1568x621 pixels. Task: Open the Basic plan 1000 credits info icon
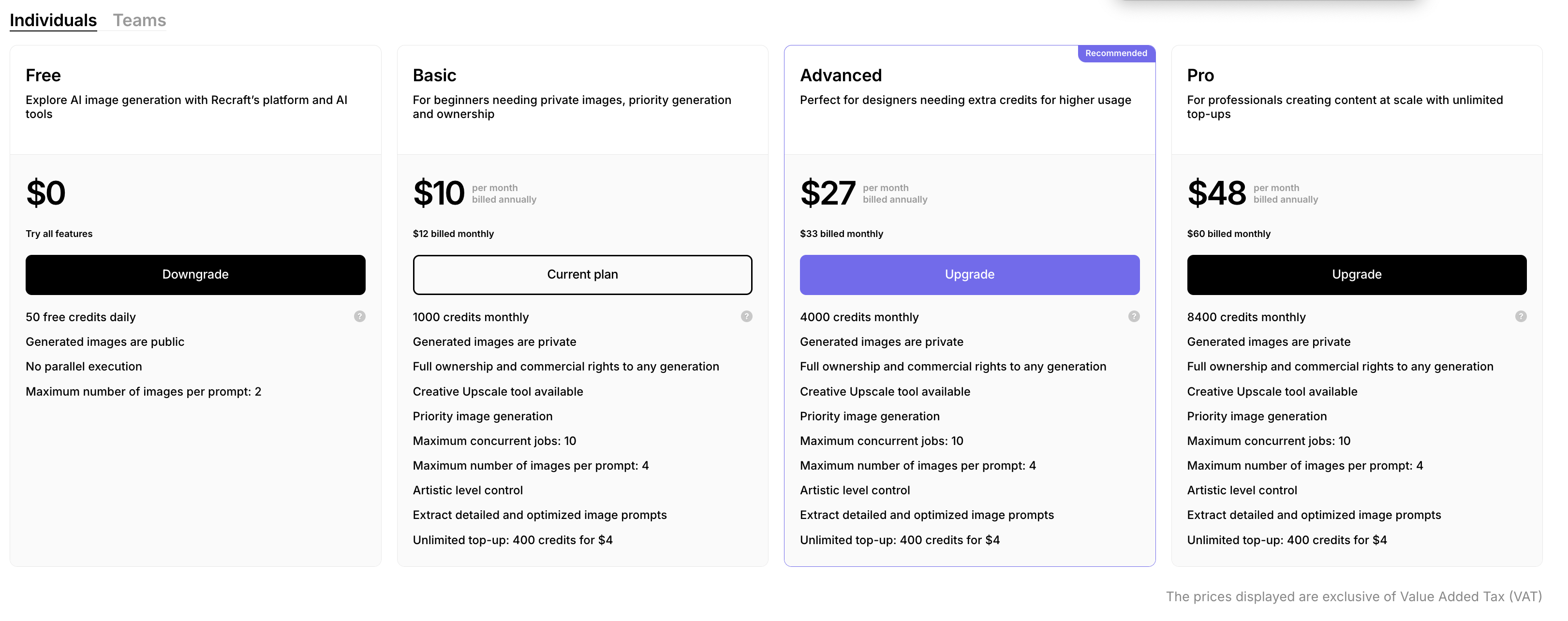(x=746, y=316)
